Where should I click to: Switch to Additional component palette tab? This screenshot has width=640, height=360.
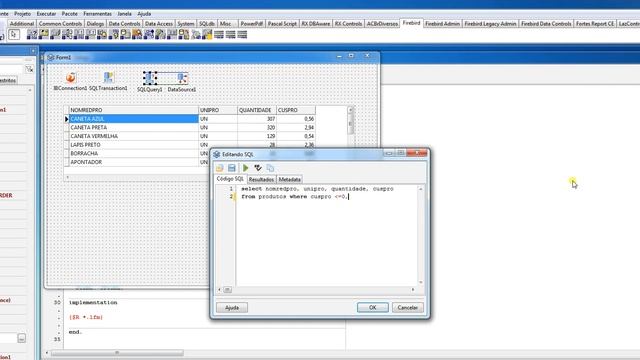point(22,24)
